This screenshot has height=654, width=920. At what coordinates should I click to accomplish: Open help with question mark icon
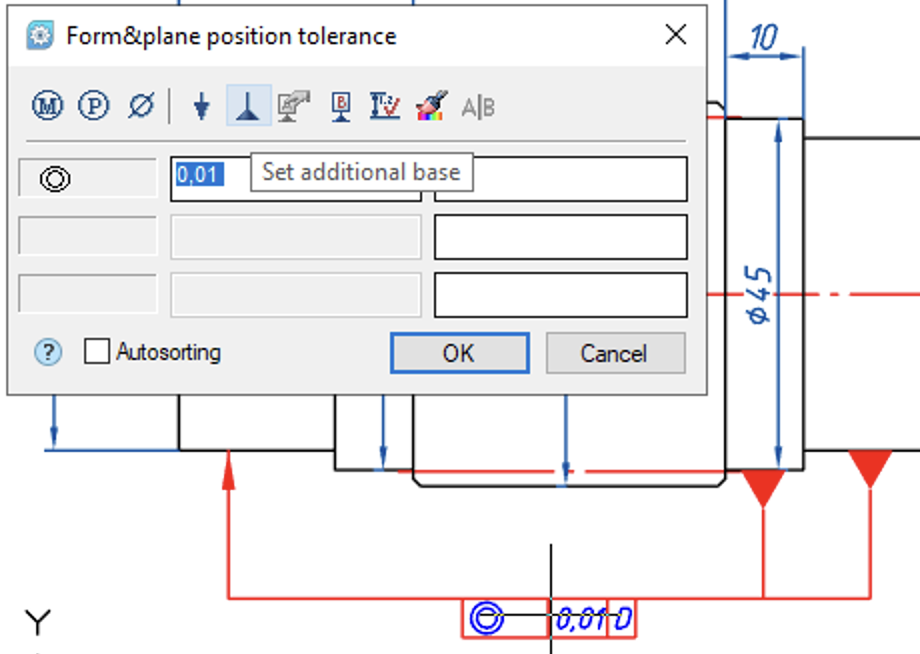(x=48, y=352)
